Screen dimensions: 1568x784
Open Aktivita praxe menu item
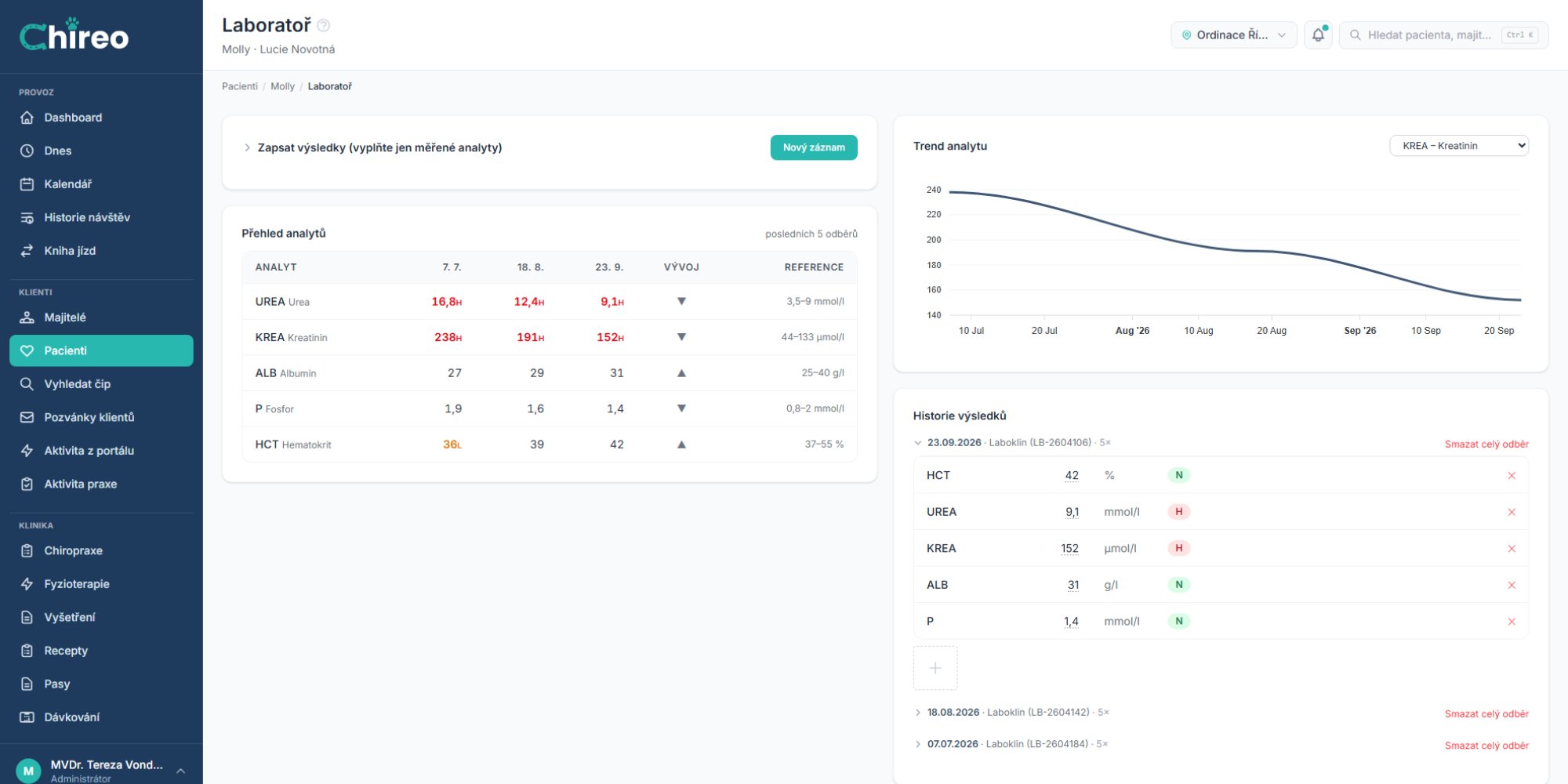[x=101, y=484]
